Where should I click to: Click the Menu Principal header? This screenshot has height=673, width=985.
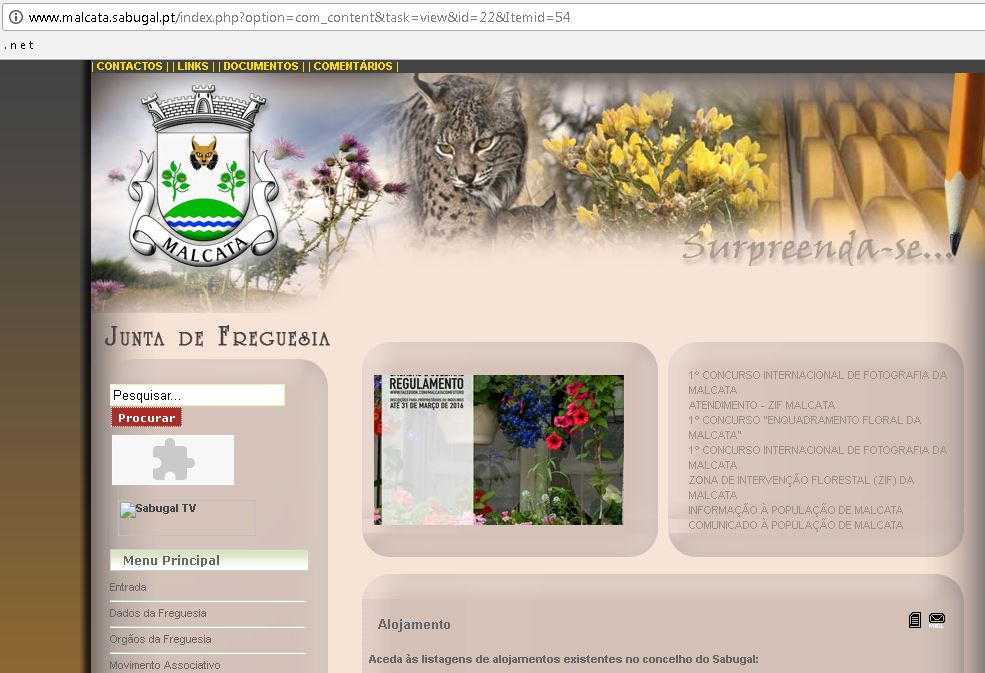pos(209,560)
